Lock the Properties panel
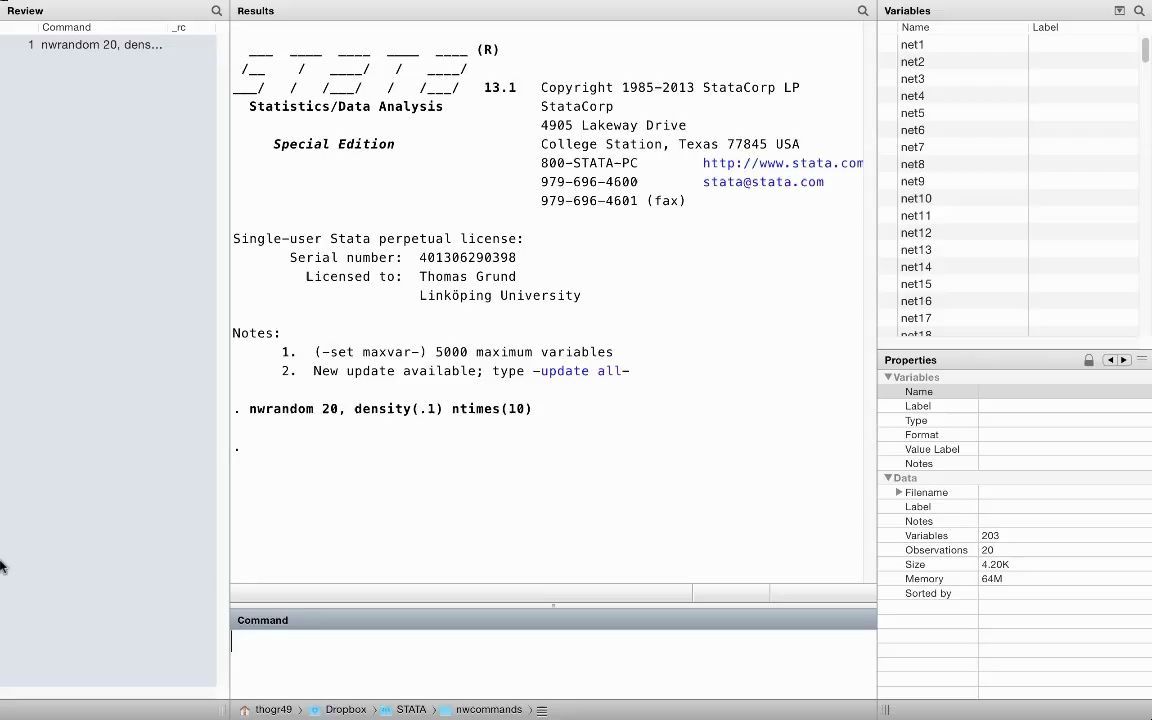The height and width of the screenshot is (720, 1152). [x=1089, y=359]
